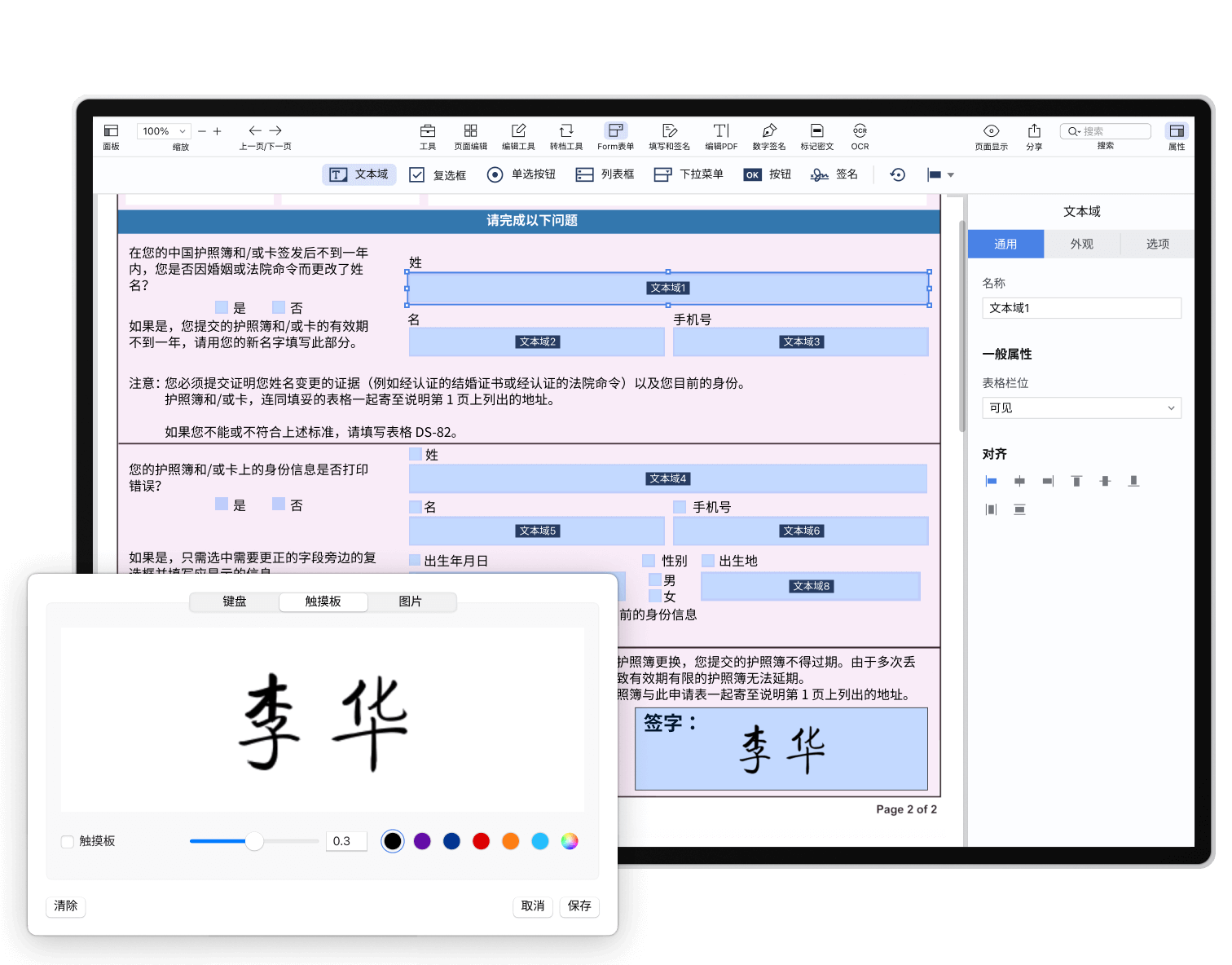Viewport: 1232px width, 965px height.
Task: Select the 复选框 checkbox form tool
Action: click(x=438, y=174)
